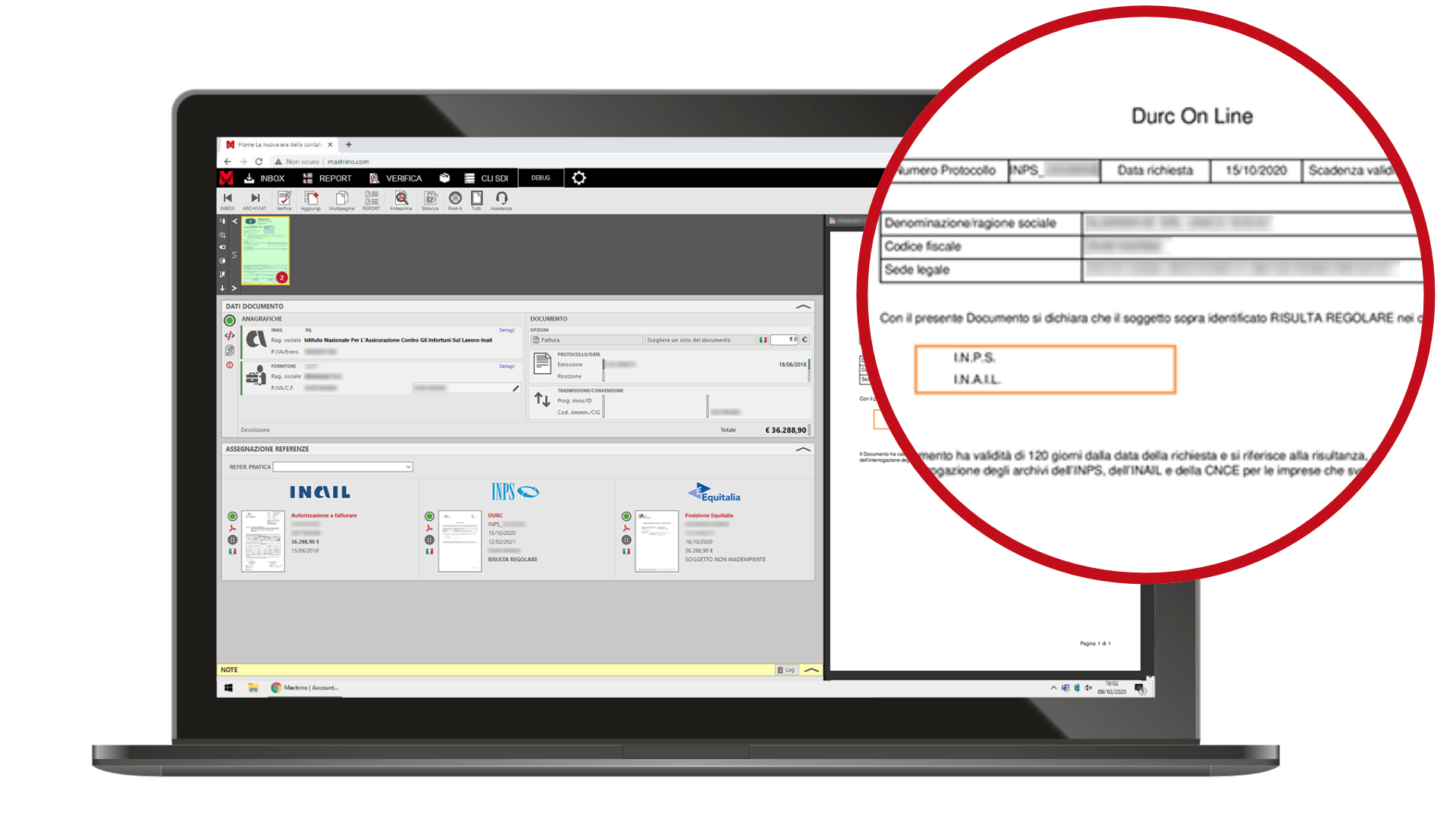1456x819 pixels.
Task: Click the Italian flag button in OPZIONI
Action: [x=764, y=340]
